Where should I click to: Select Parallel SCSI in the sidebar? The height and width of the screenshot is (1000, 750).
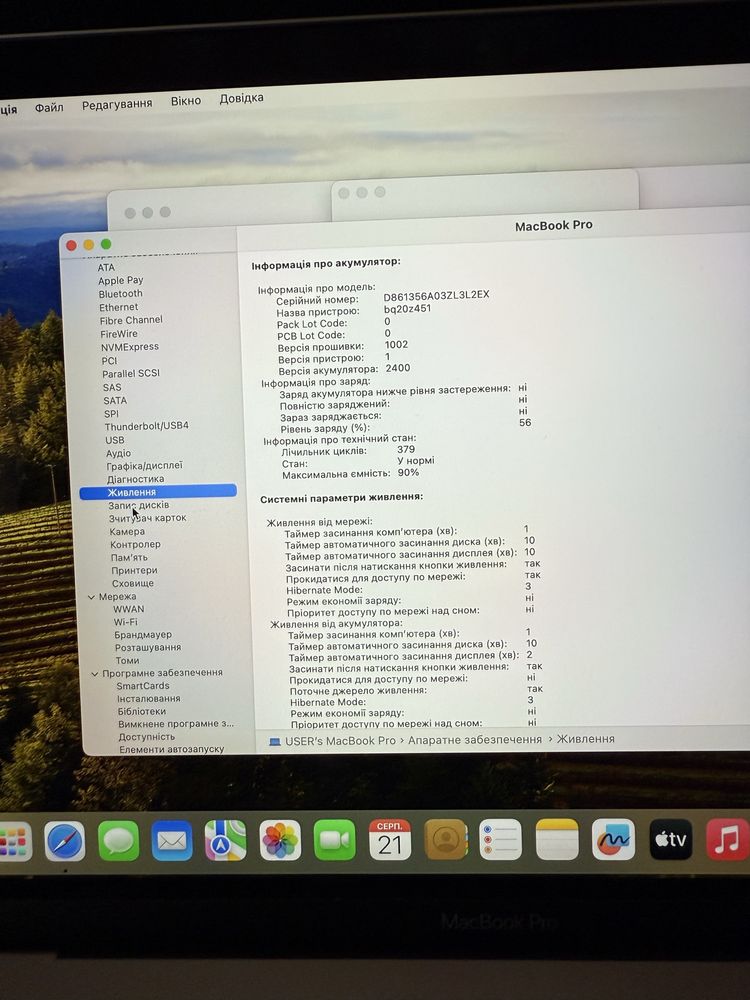(x=131, y=374)
